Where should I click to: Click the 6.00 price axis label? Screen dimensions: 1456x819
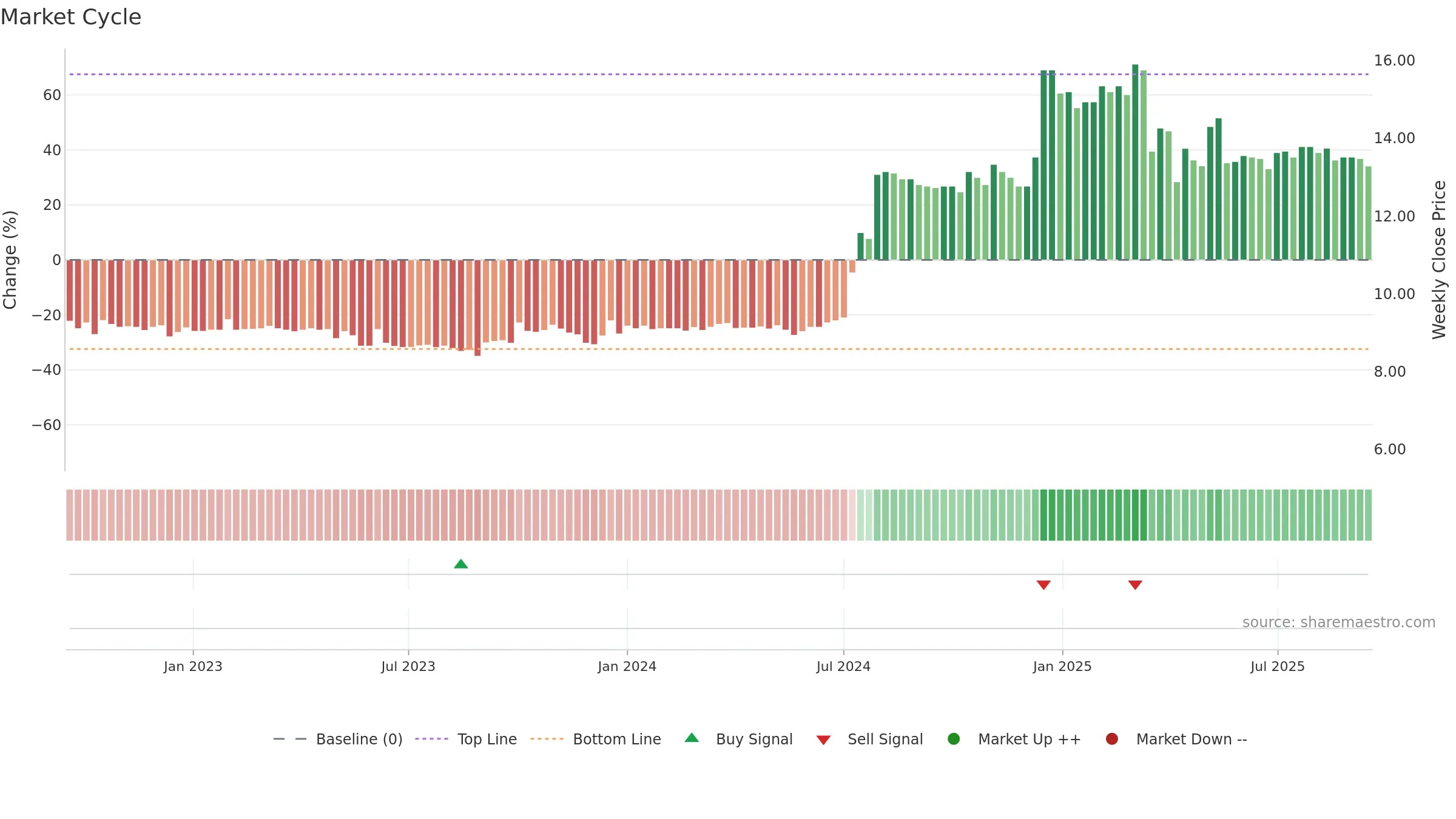coord(1390,450)
